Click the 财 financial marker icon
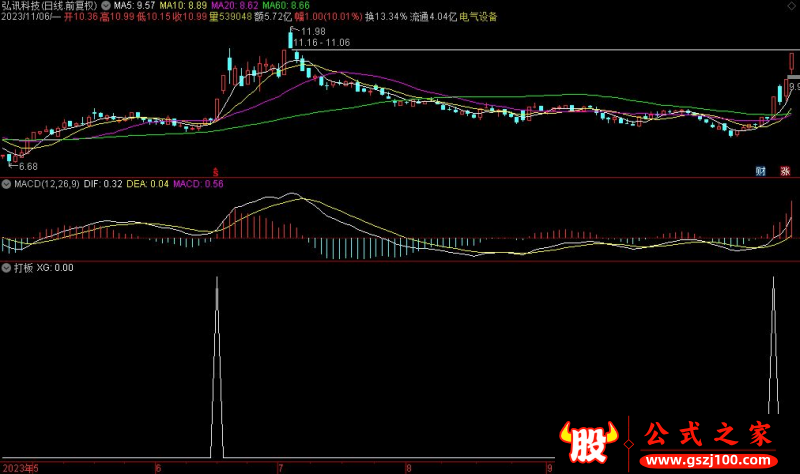800x474 pixels. pos(760,171)
